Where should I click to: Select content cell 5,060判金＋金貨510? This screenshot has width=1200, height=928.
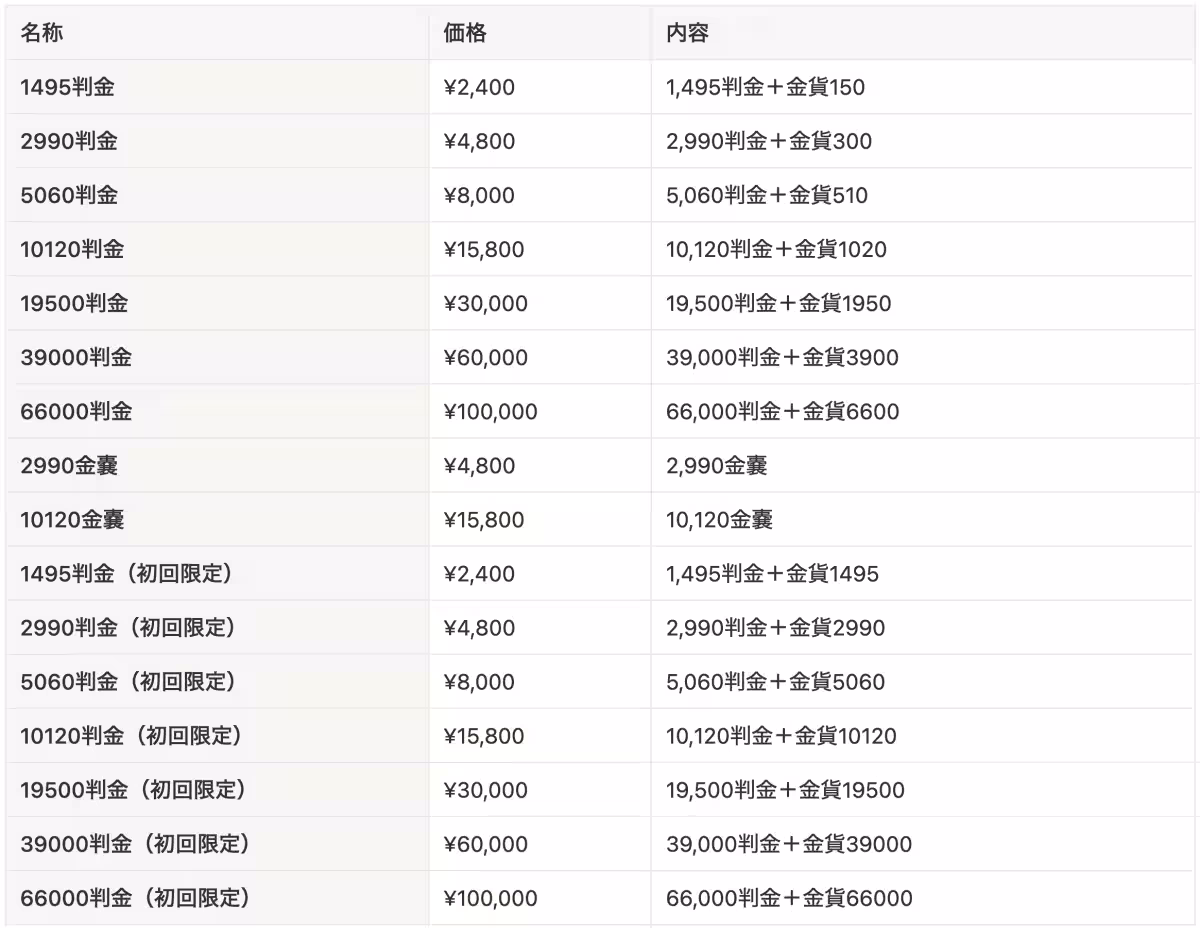(767, 195)
